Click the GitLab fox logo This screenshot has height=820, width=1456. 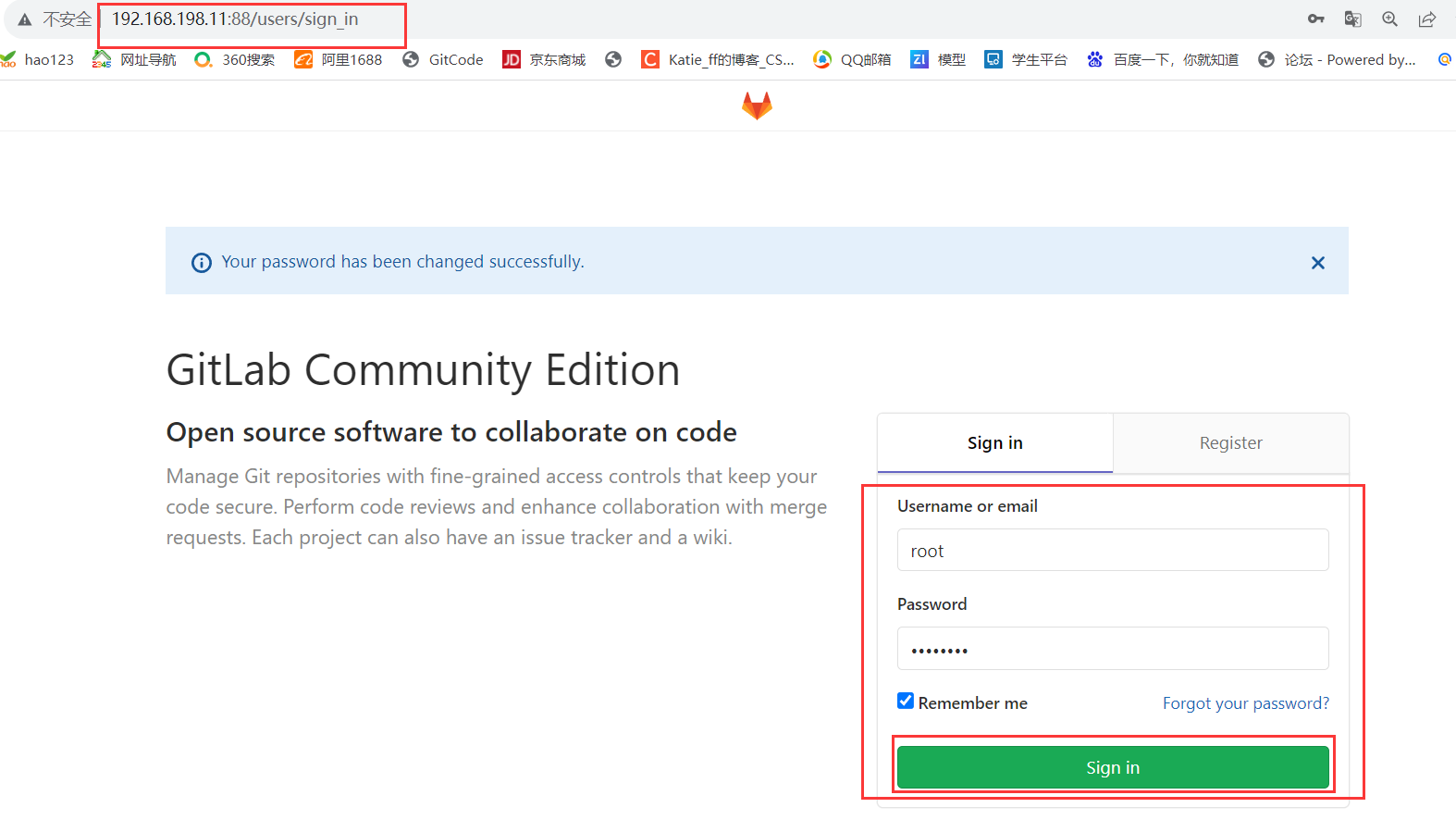(757, 106)
